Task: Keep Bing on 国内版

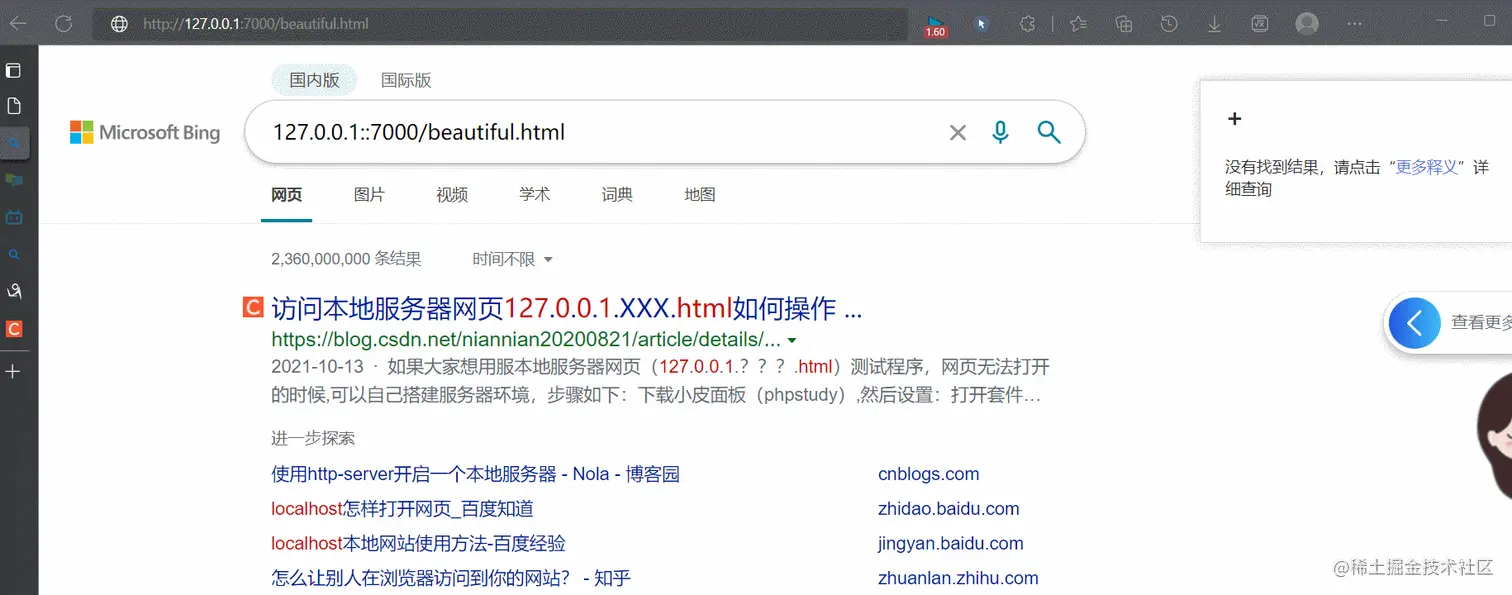Action: click(313, 79)
